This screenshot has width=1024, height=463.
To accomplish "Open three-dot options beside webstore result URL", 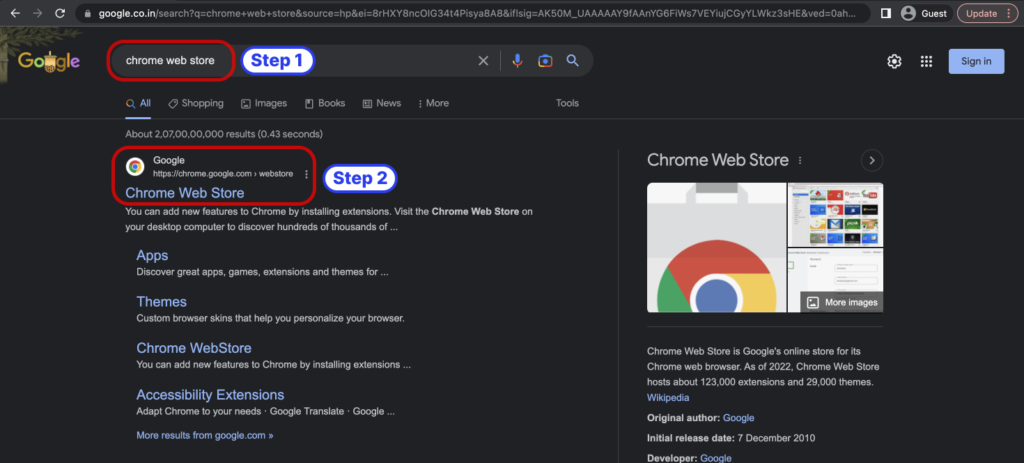I will tap(306, 174).
